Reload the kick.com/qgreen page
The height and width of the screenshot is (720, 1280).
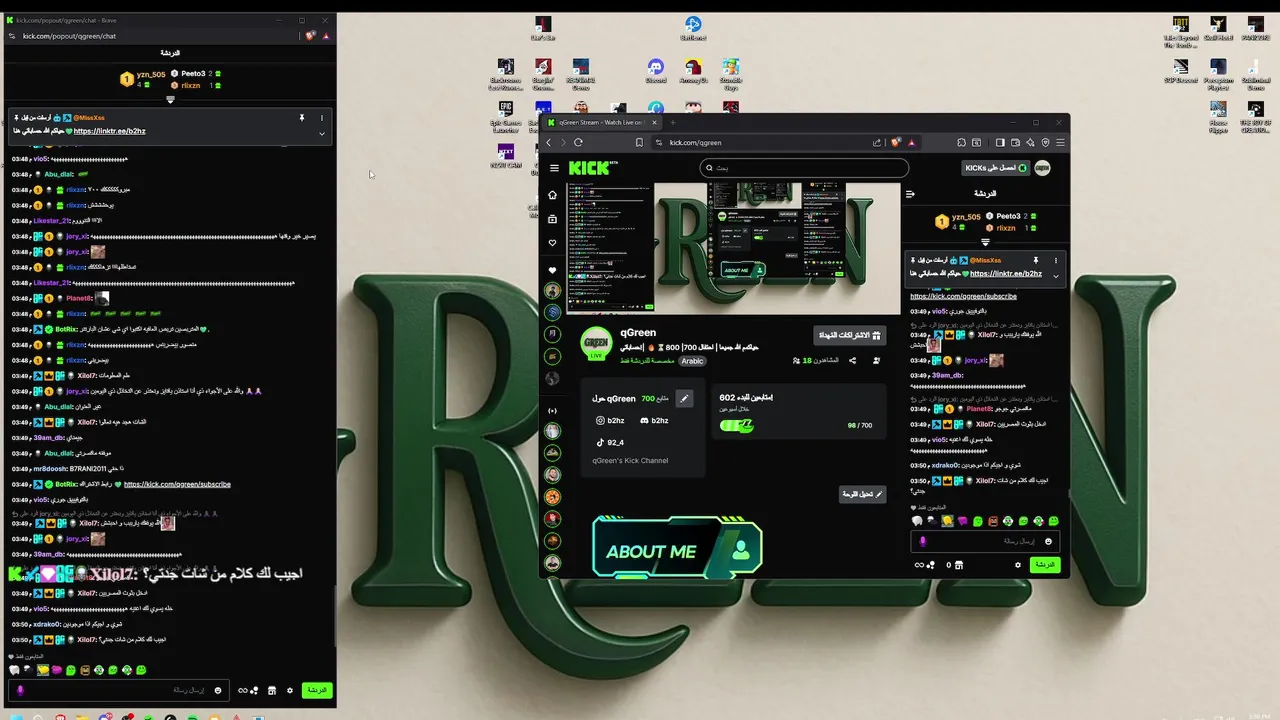[x=578, y=143]
